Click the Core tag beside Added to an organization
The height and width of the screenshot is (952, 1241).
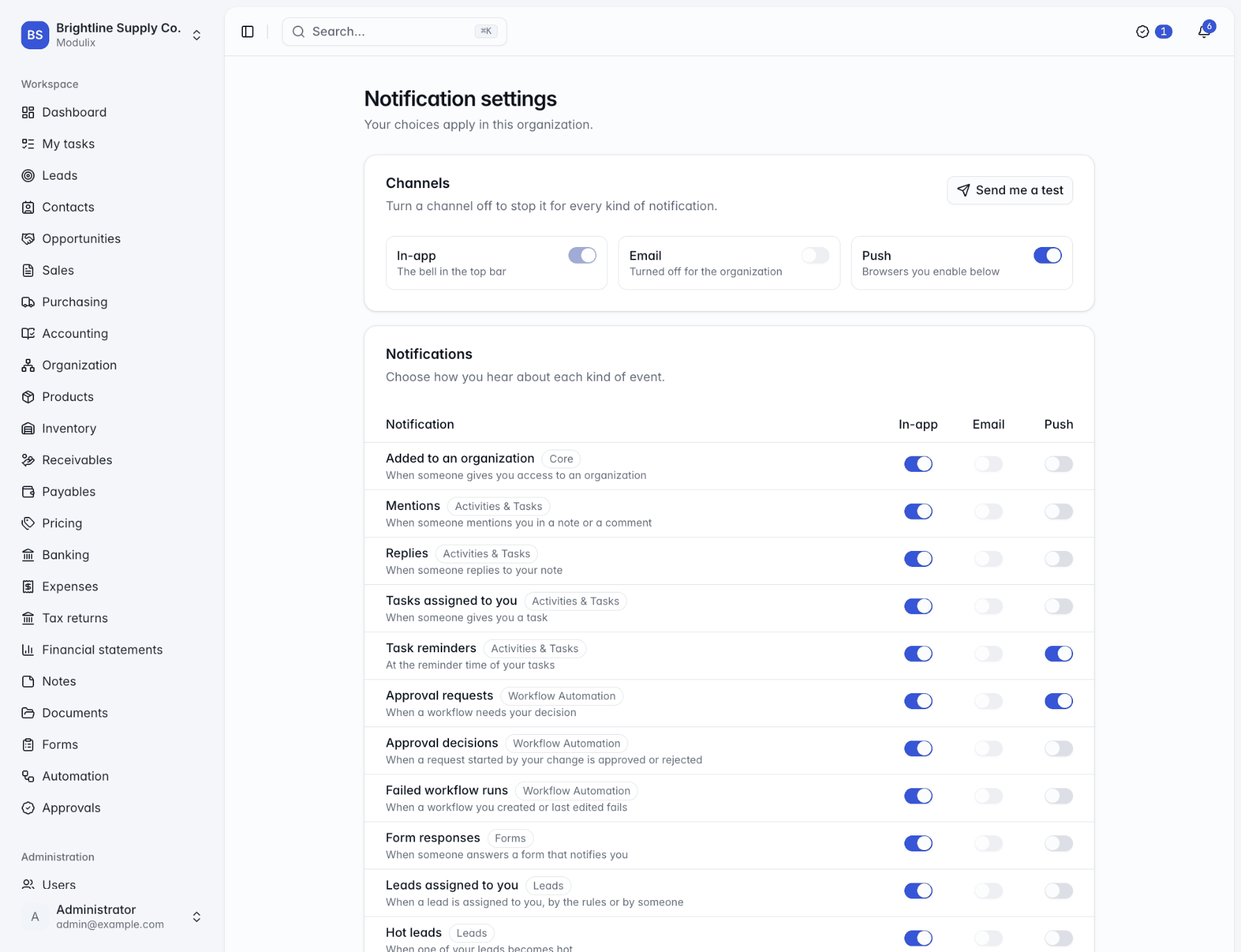coord(561,459)
